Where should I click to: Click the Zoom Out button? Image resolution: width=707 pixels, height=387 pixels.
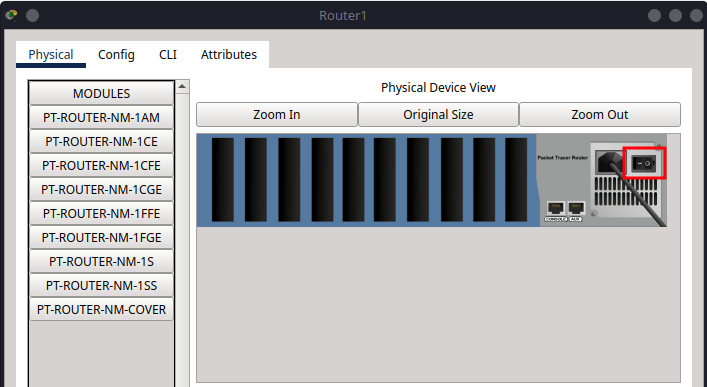click(x=600, y=115)
